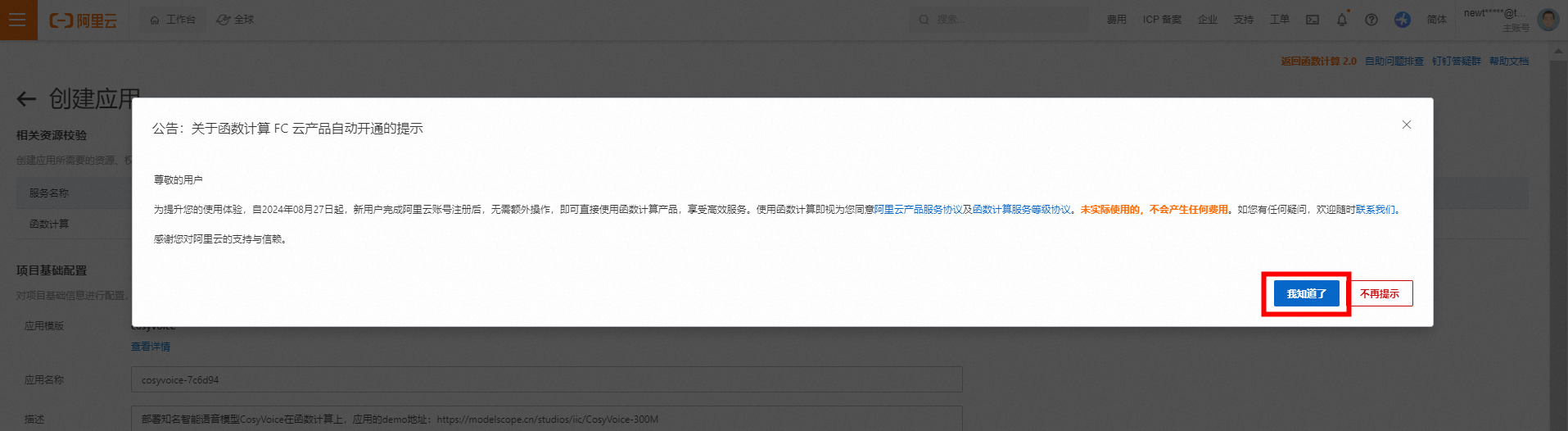Screen dimensions: 1568x431
Task: Click the 服务名称 column header
Action: tap(49, 193)
